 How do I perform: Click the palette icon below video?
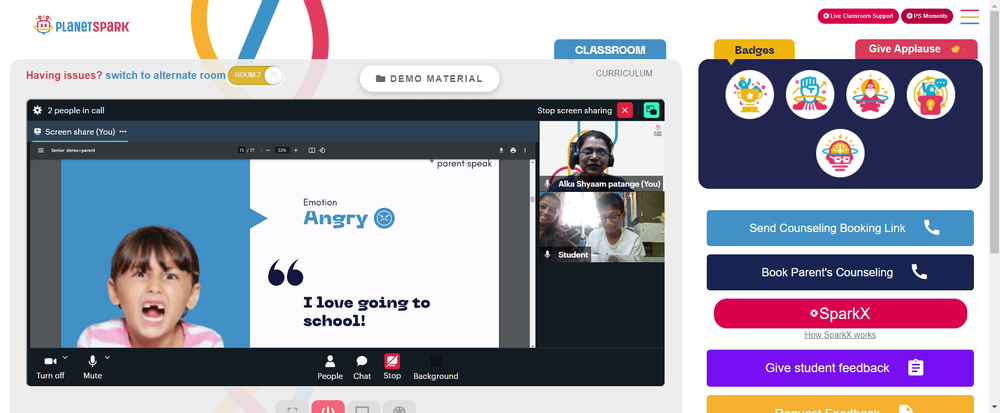(399, 408)
